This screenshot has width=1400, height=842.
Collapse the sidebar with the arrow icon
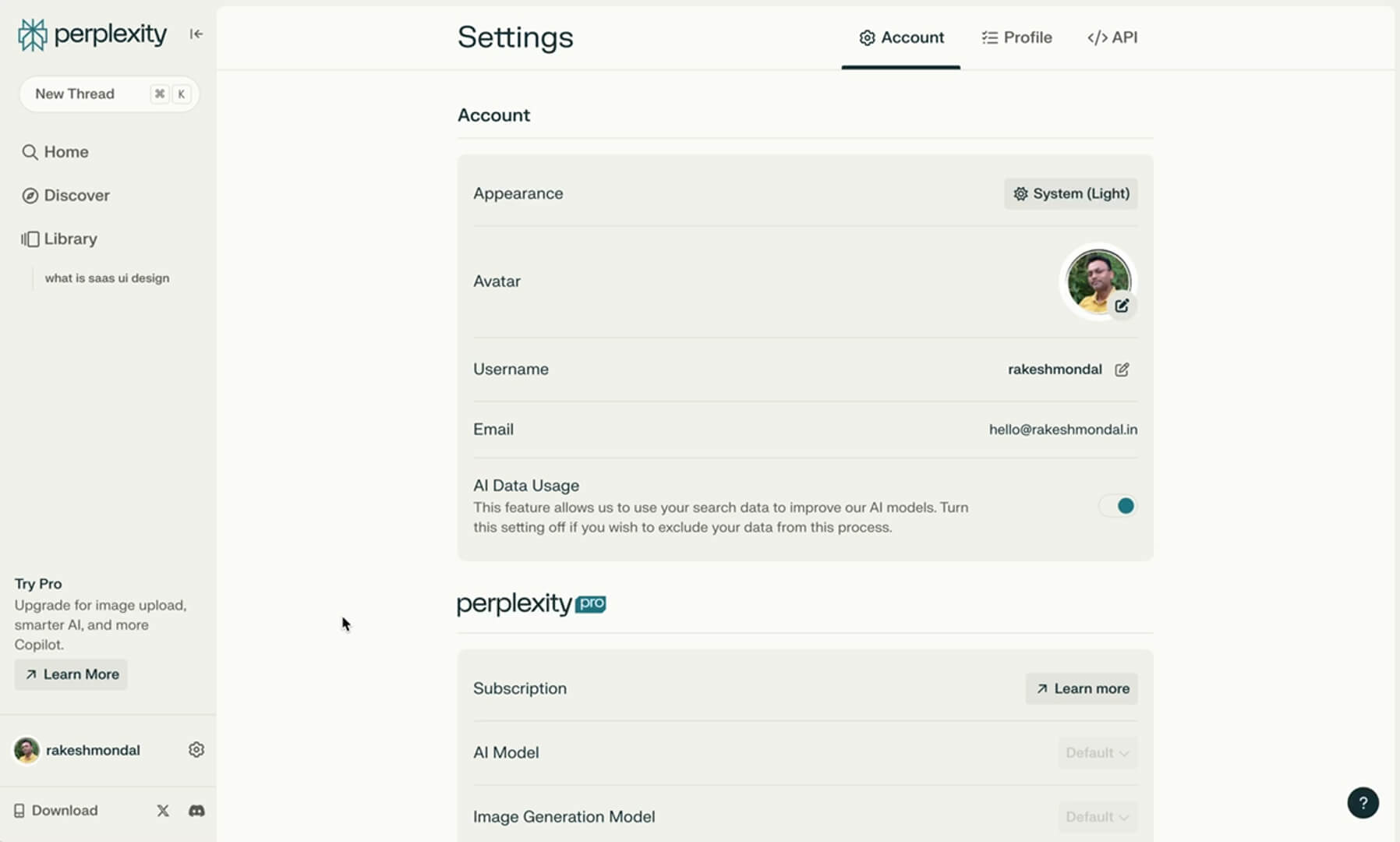click(196, 34)
